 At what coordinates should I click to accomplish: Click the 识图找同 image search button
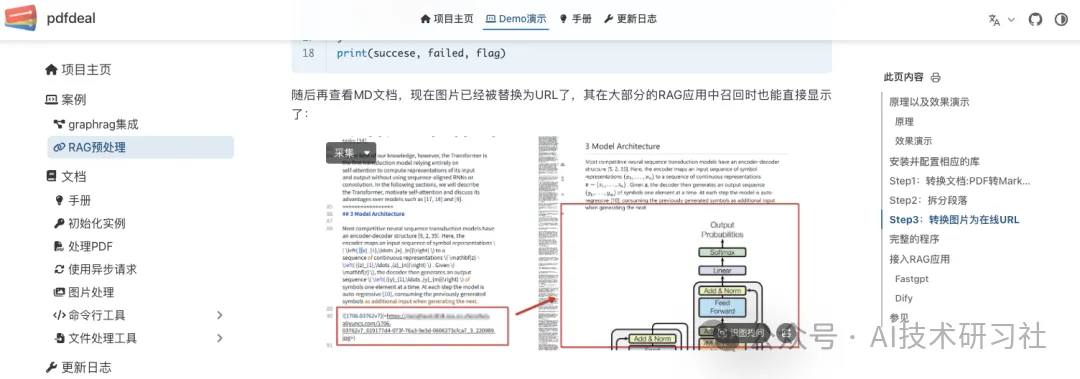pyautogui.click(x=741, y=332)
